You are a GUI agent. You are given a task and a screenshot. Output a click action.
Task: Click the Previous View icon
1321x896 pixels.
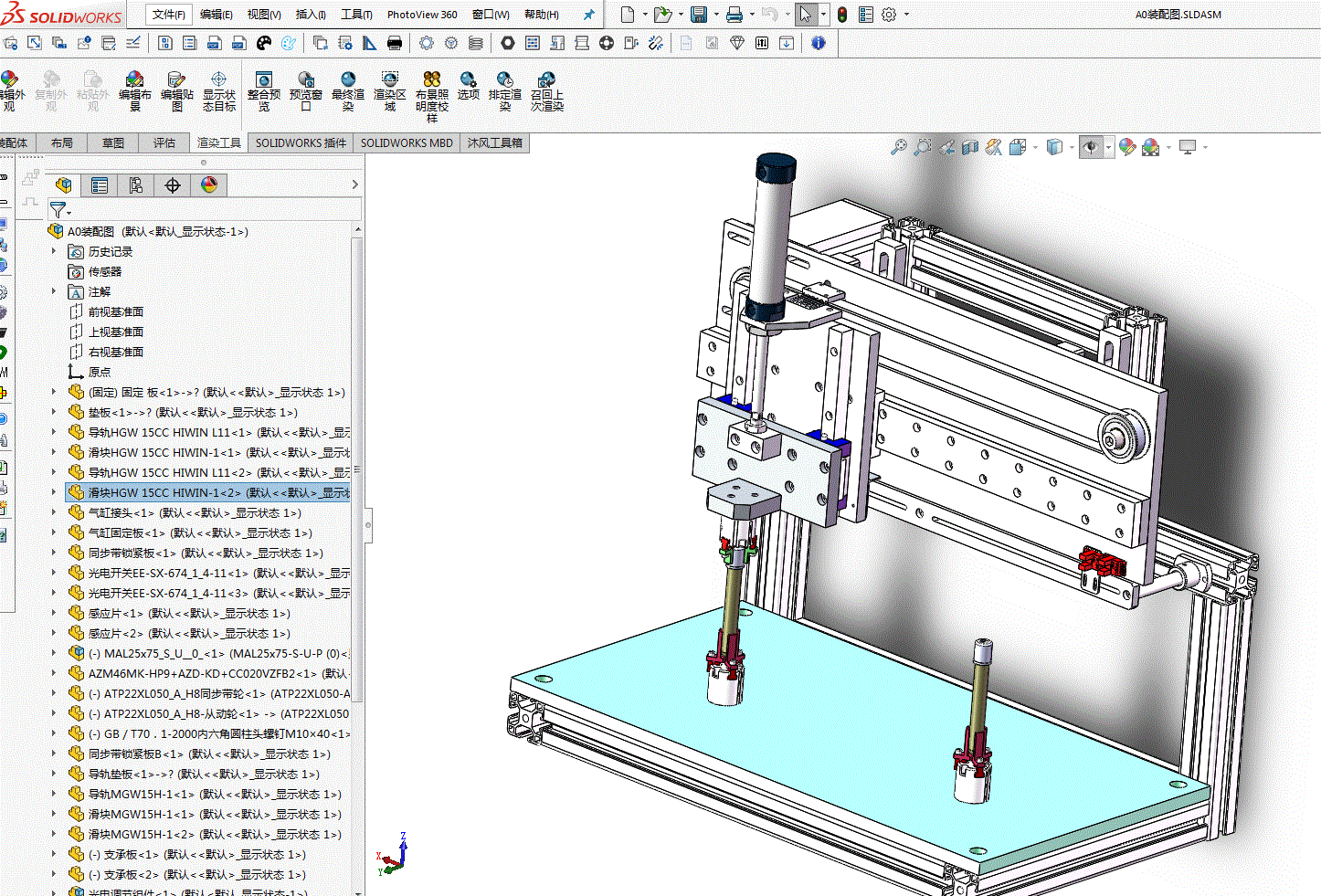(x=946, y=147)
